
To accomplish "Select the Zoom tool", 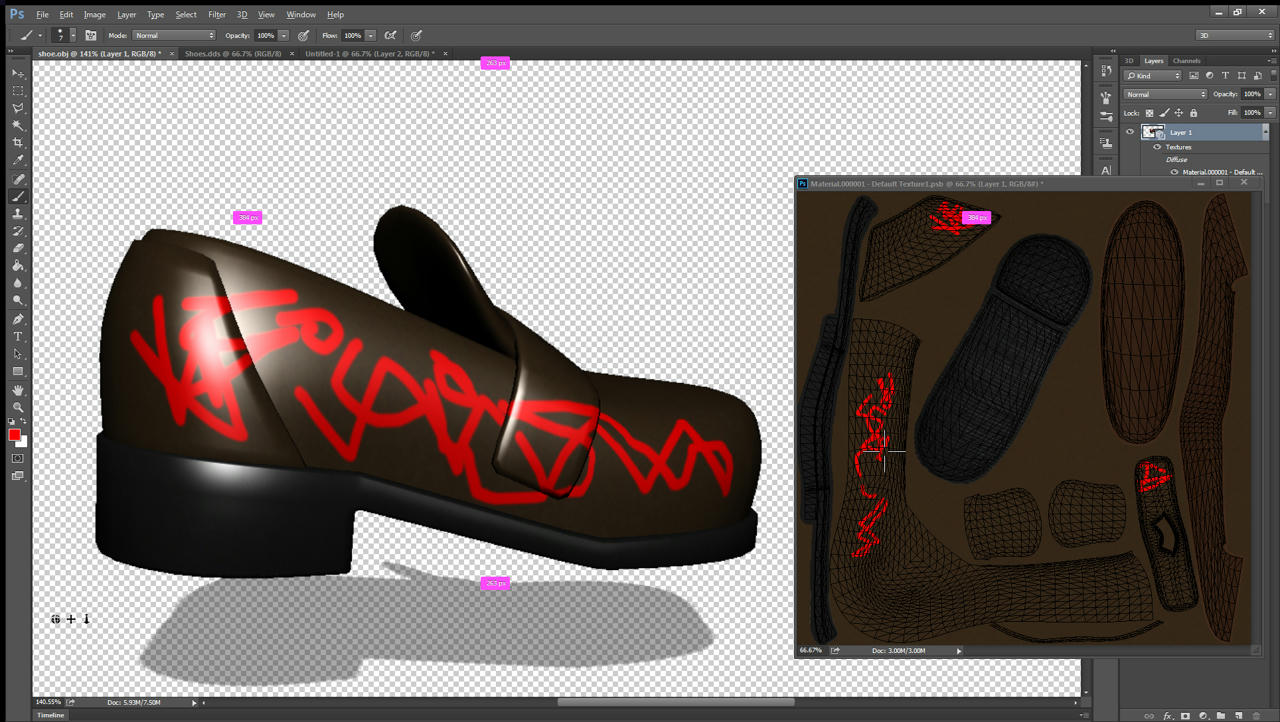I will [x=18, y=407].
